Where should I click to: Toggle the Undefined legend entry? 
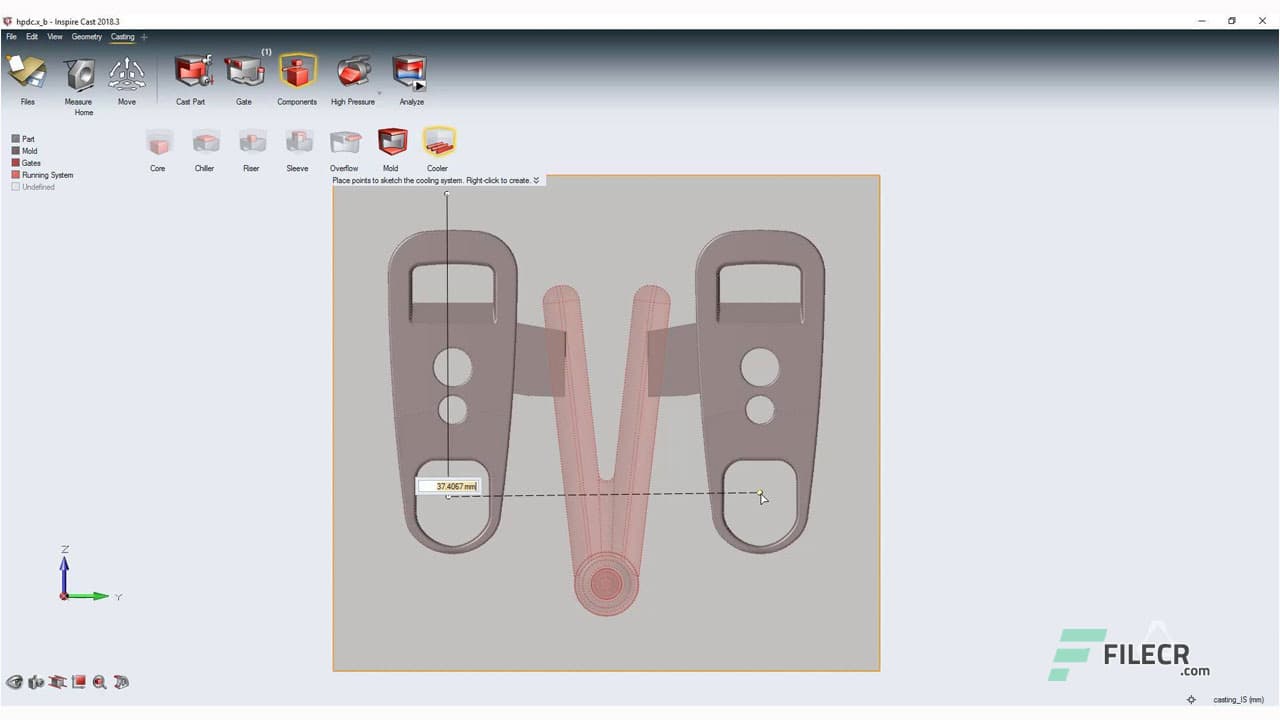tap(33, 187)
